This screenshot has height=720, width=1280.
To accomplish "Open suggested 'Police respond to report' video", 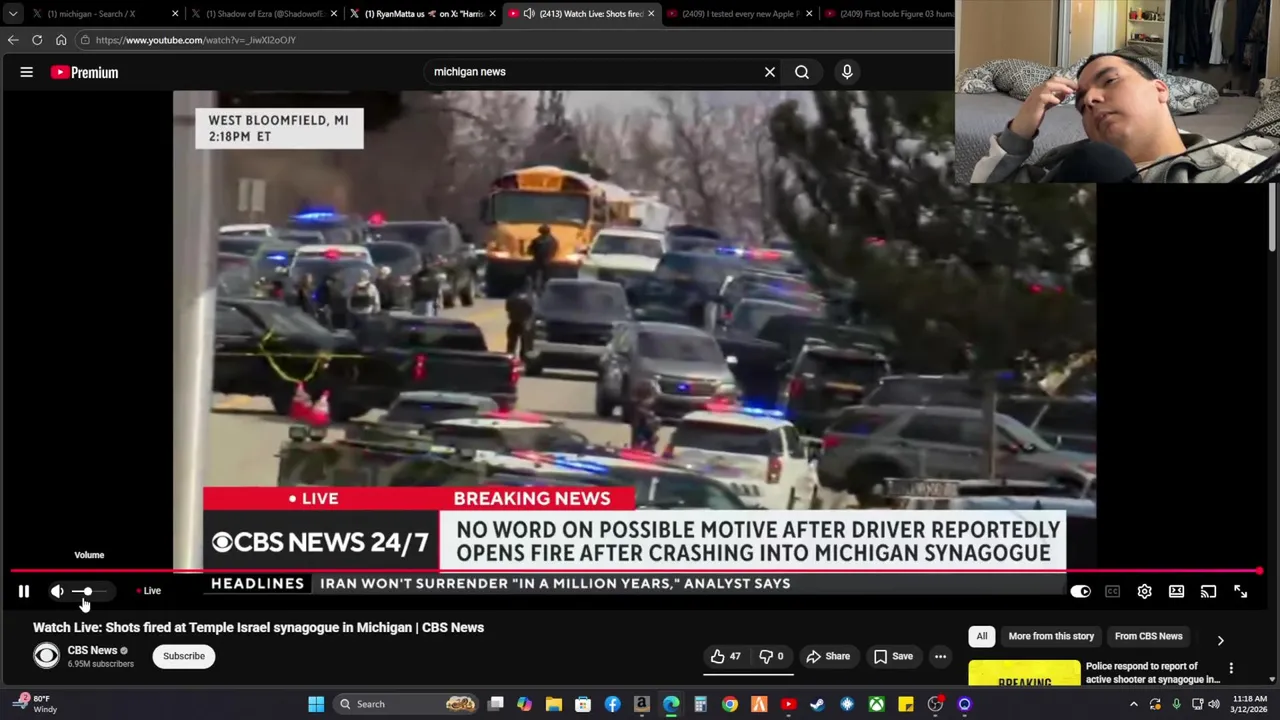I will click(1153, 673).
